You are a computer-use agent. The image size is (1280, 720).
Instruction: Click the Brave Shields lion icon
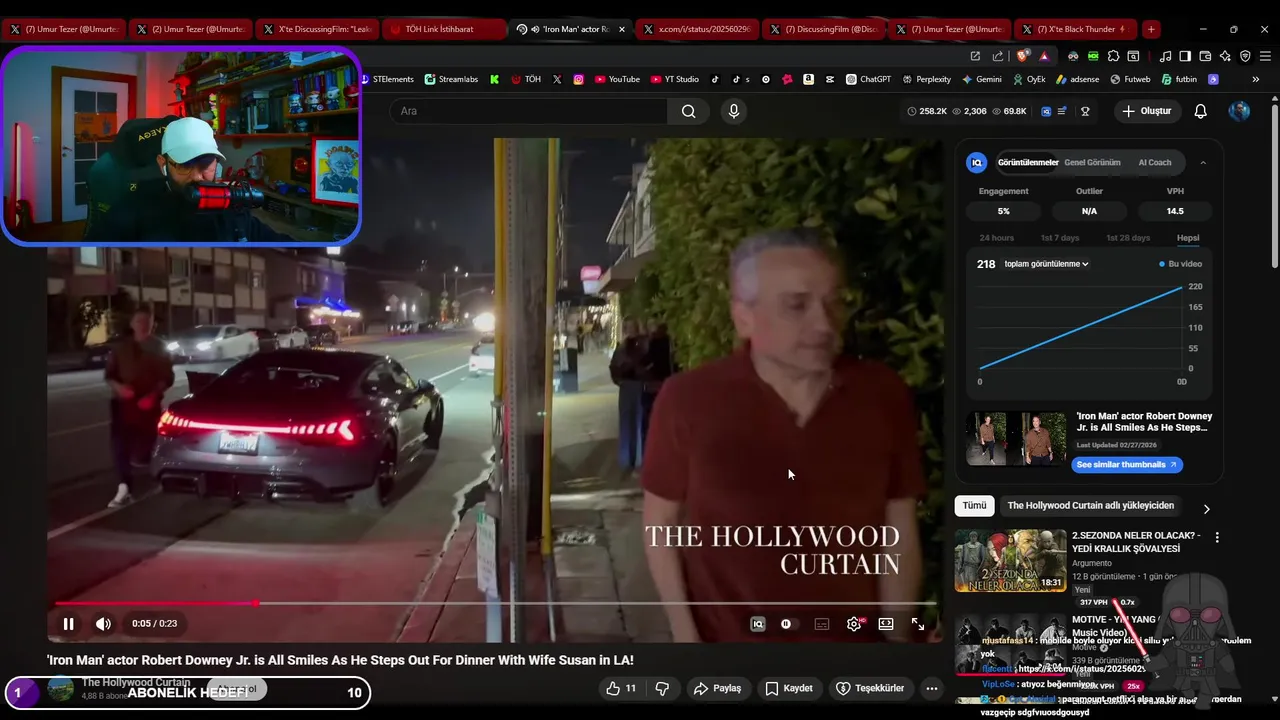1023,56
